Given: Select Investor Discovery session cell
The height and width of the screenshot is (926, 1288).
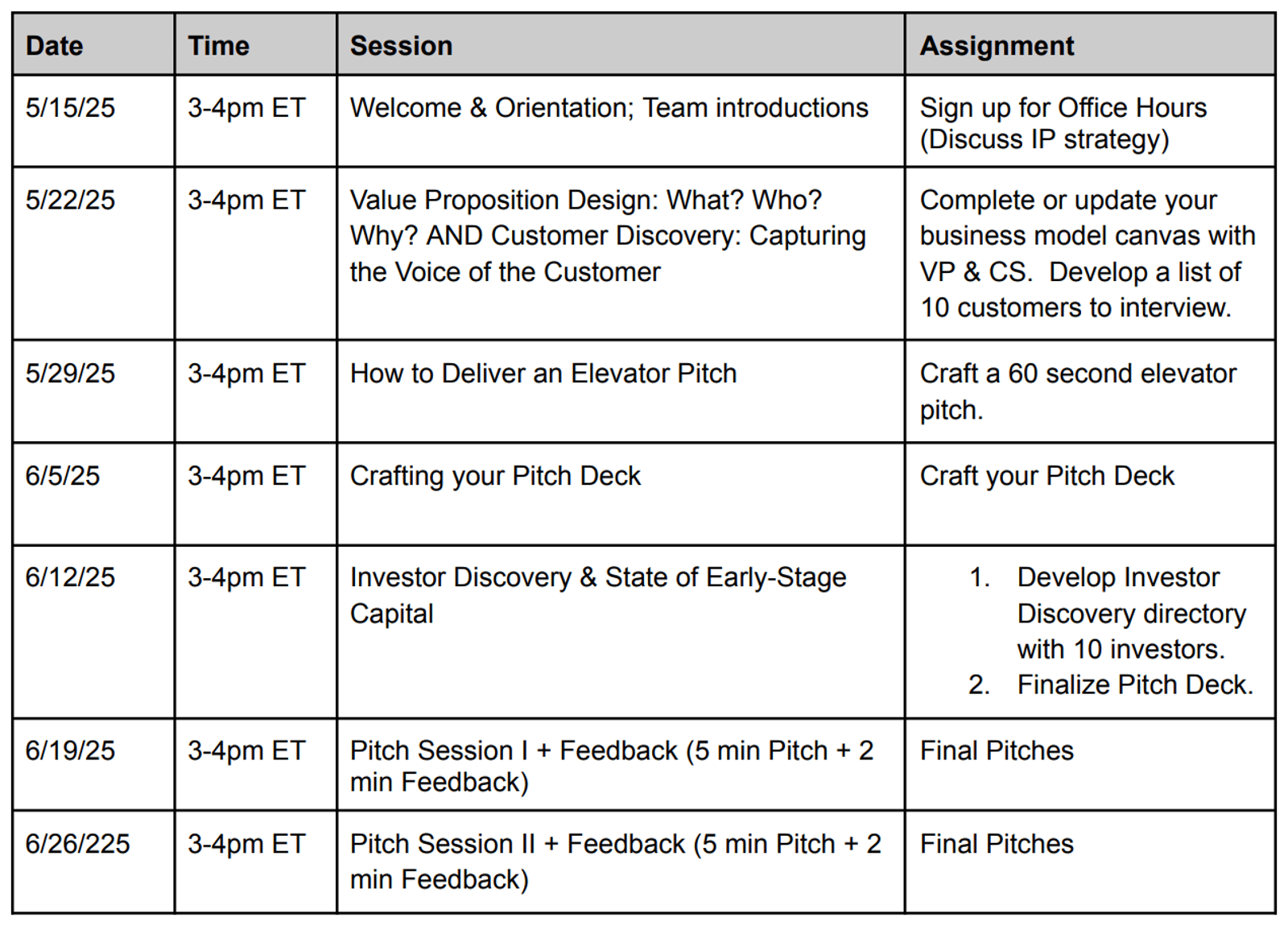Looking at the screenshot, I should coord(621,631).
